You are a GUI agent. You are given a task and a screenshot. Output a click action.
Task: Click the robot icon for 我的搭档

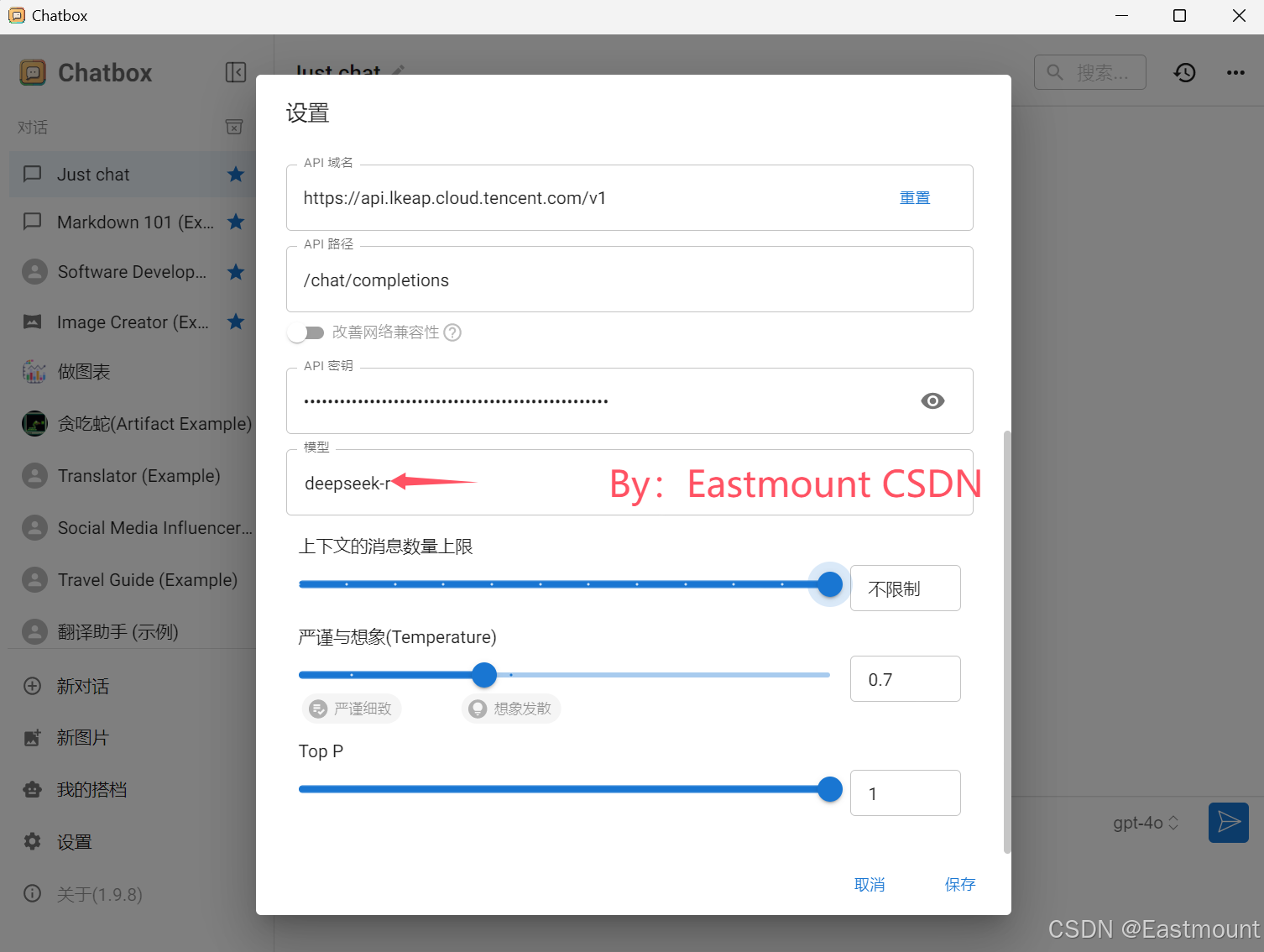[33, 790]
